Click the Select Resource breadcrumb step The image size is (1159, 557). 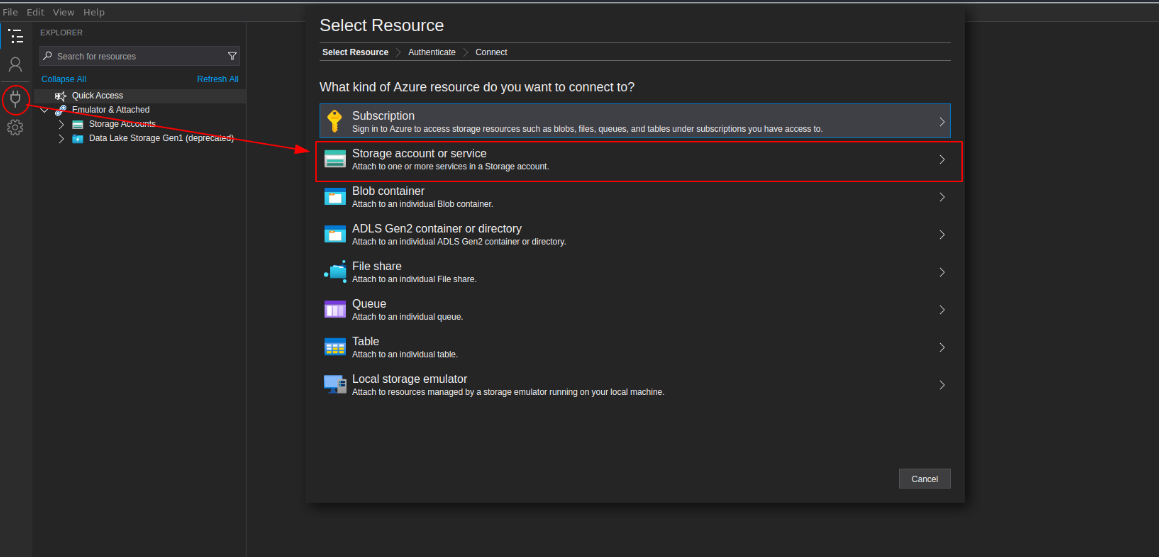click(355, 52)
